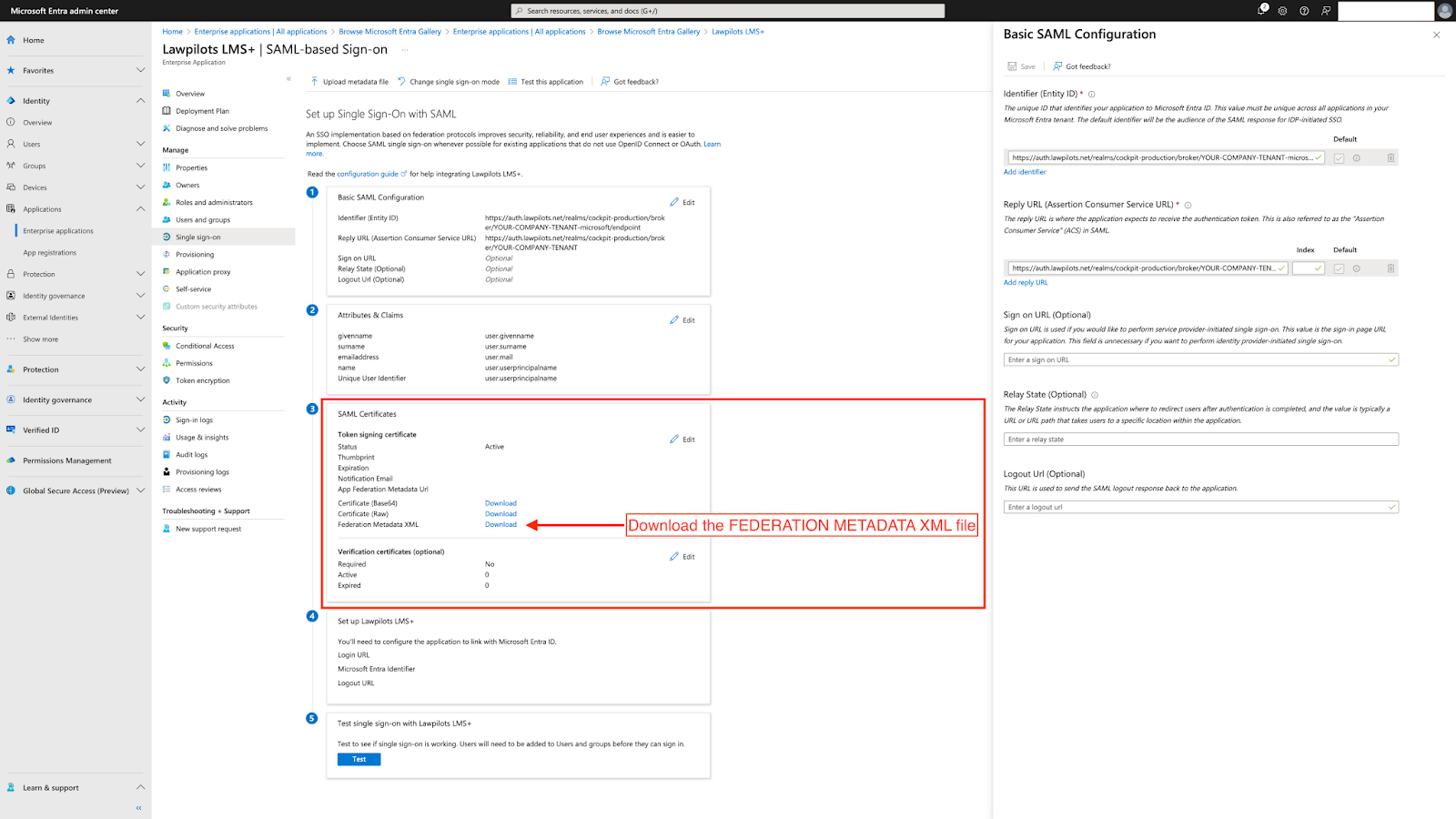The image size is (1456, 819).
Task: Open the account avatar in top bar
Action: pyautogui.click(x=1444, y=11)
